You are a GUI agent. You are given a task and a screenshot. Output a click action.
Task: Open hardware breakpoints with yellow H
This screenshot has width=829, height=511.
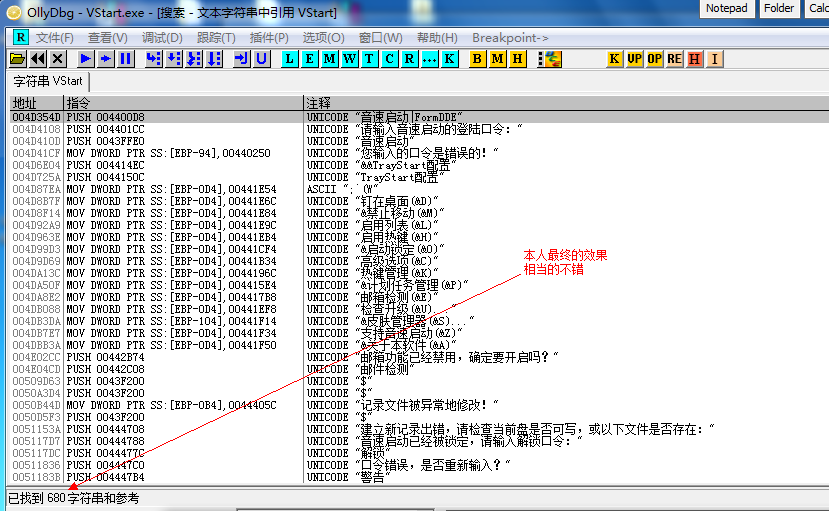(517, 59)
